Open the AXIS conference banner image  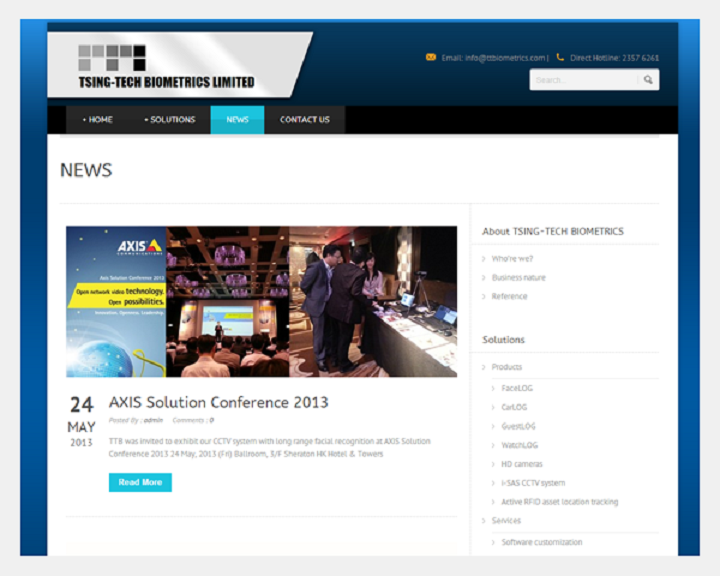(261, 301)
